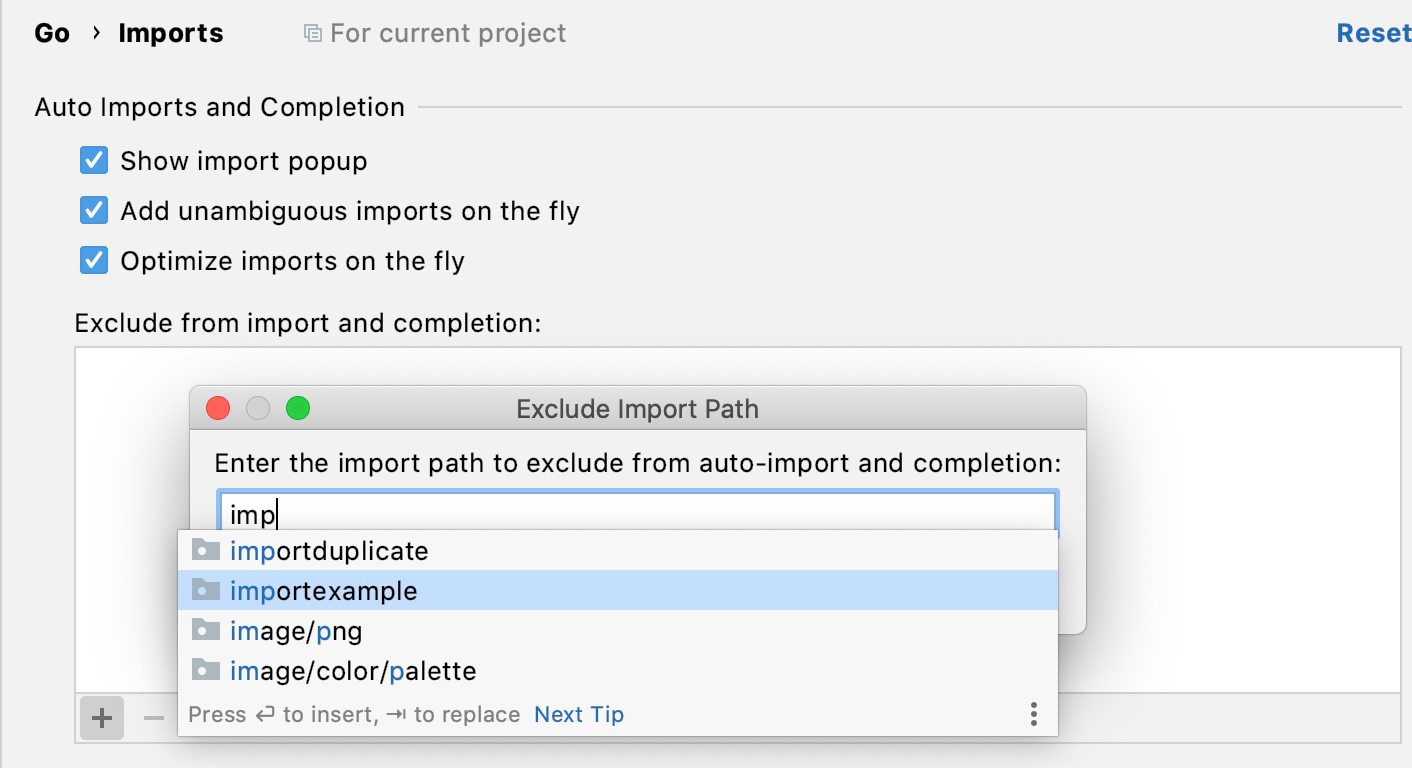Click the folder icon beside importduplicate
The width and height of the screenshot is (1412, 768).
click(205, 550)
